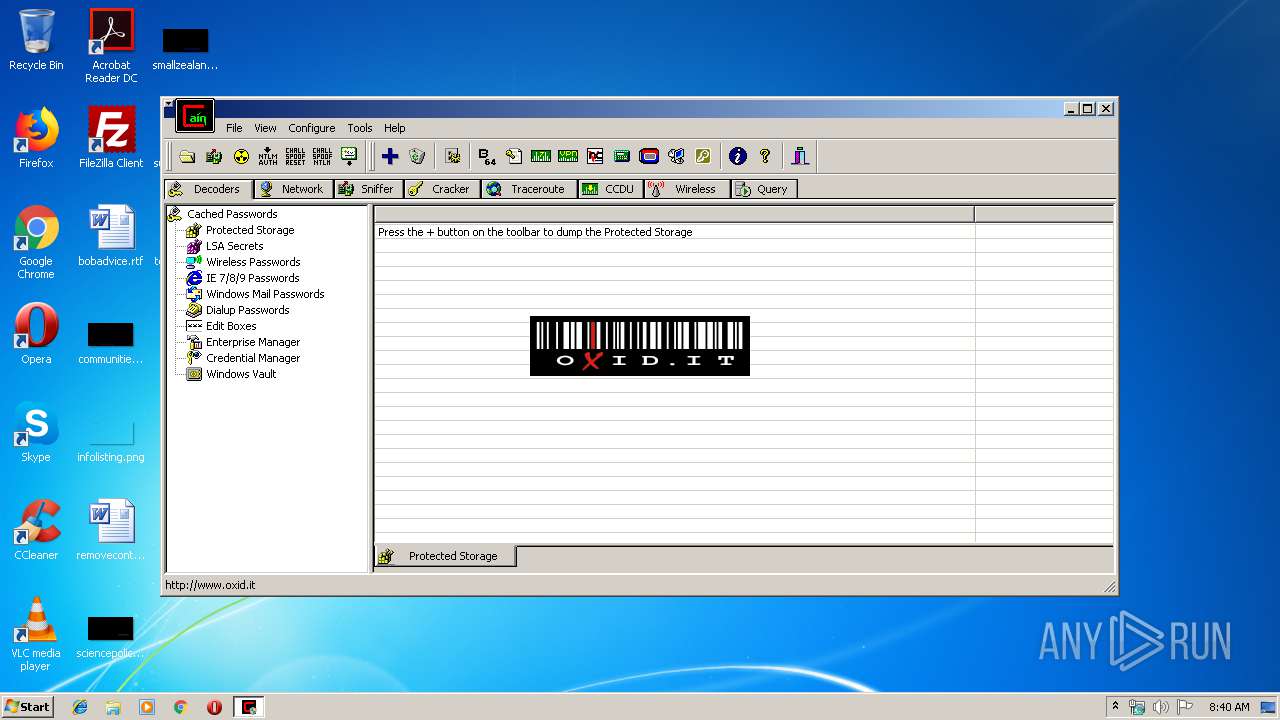This screenshot has height=720, width=1280.
Task: Select the Decoders tab
Action: pyautogui.click(x=208, y=189)
